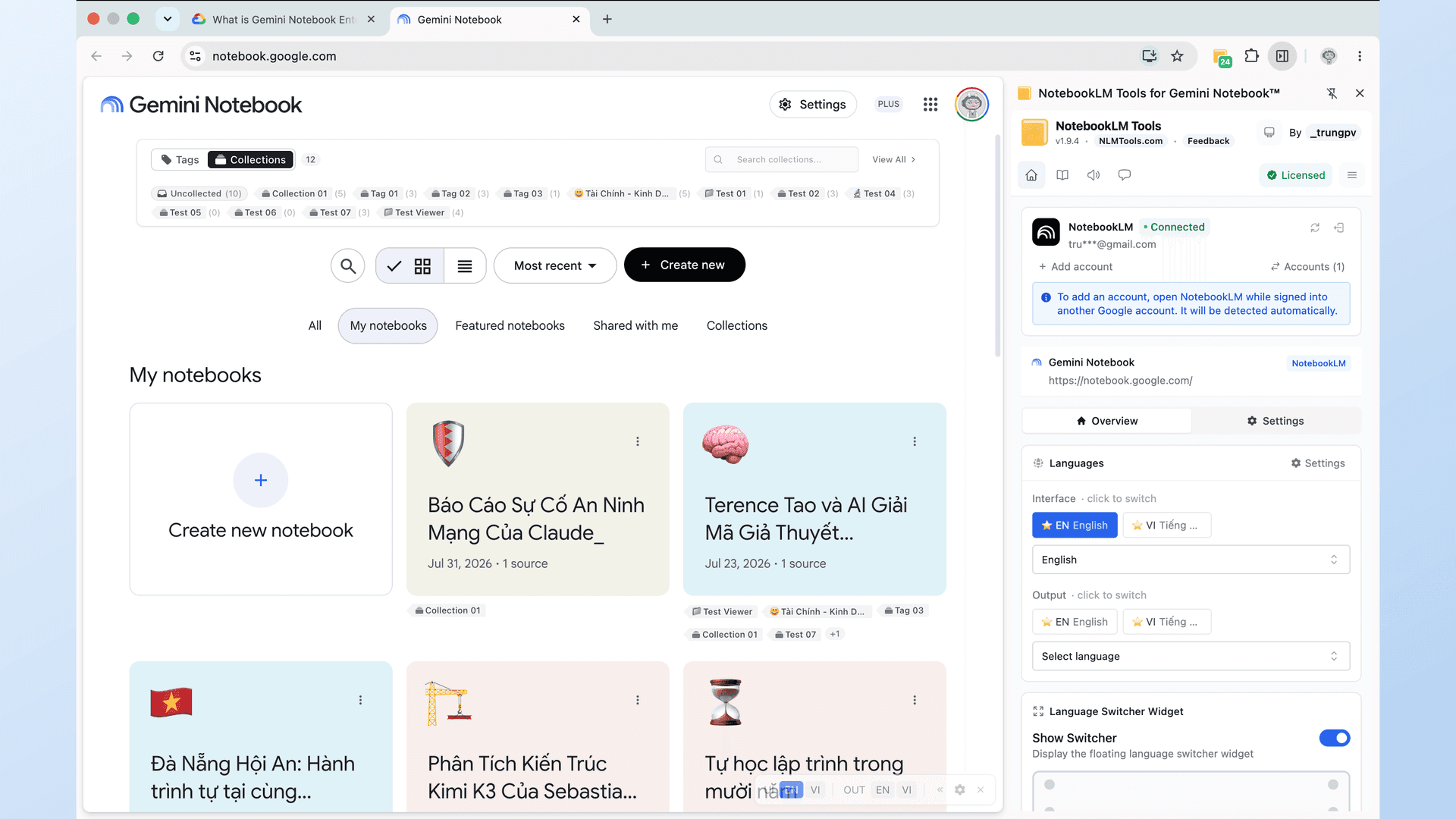Open Languages section Settings link
The height and width of the screenshot is (819, 1456).
point(1318,463)
